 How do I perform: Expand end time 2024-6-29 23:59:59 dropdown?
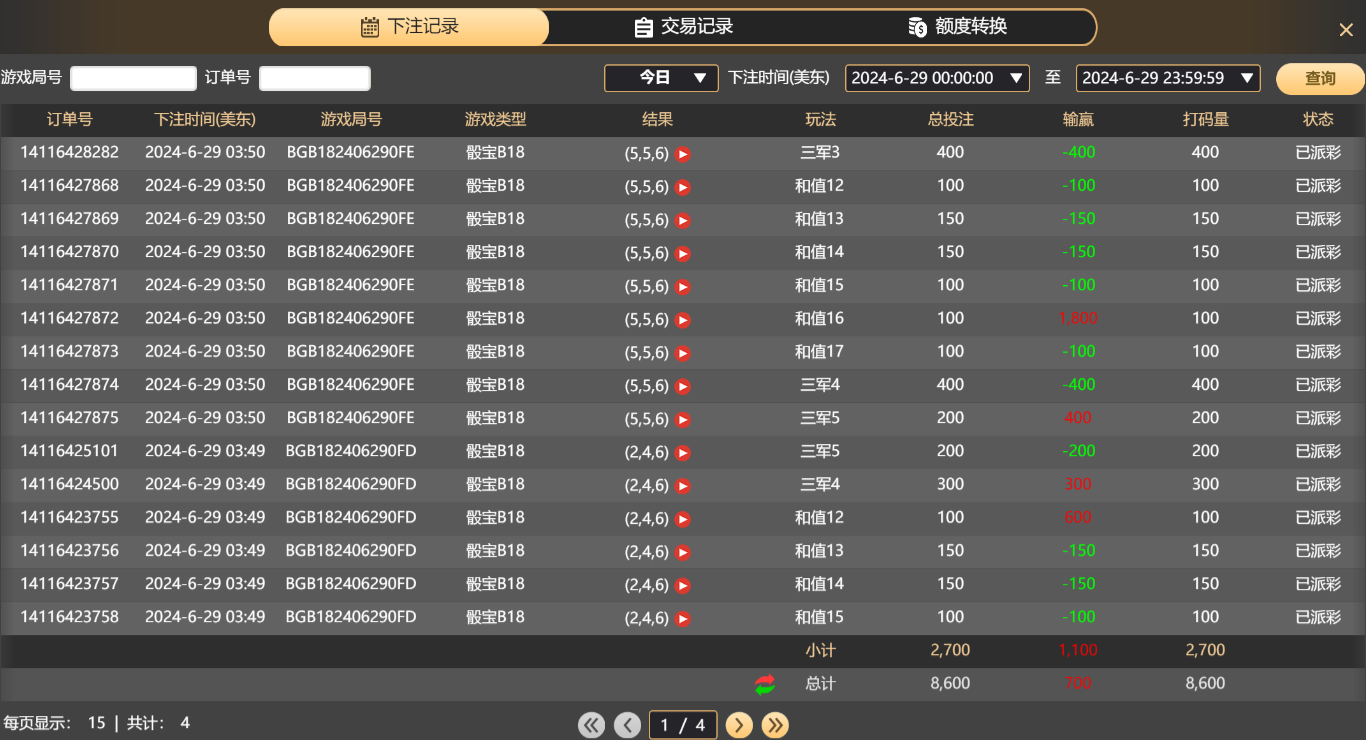1167,78
